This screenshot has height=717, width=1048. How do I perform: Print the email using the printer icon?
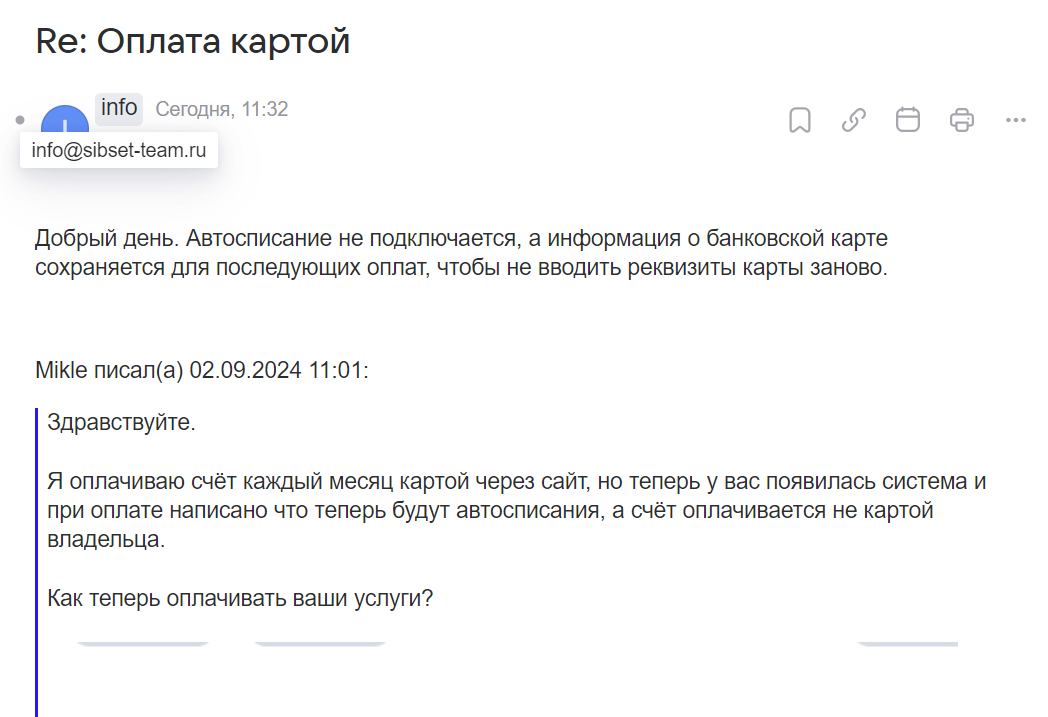point(961,120)
